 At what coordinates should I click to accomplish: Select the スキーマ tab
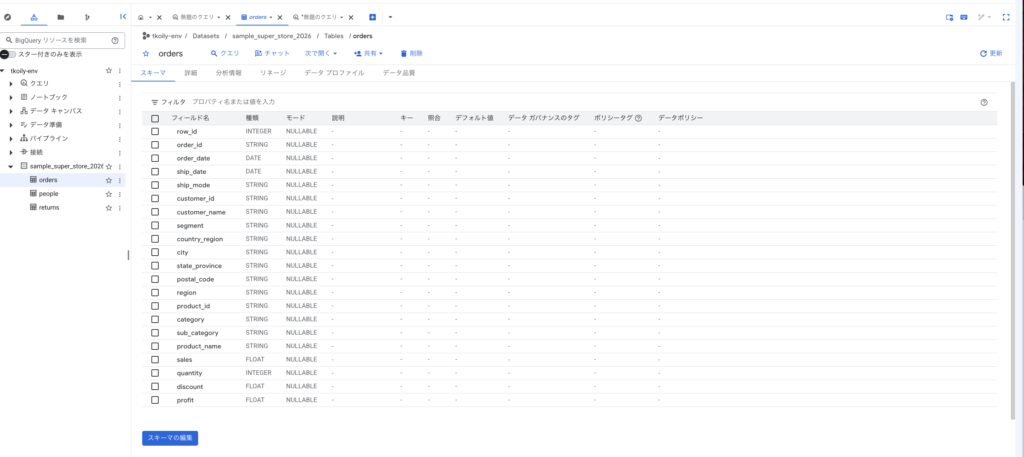pyautogui.click(x=153, y=73)
